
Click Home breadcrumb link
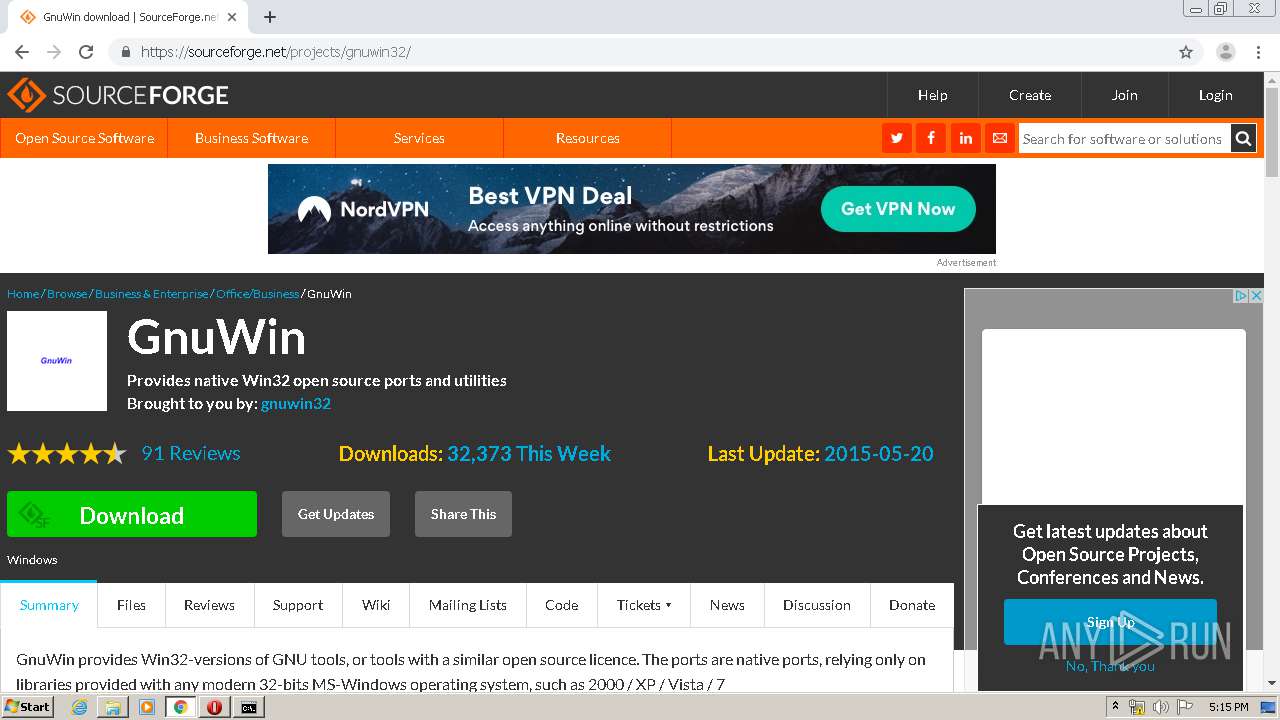(23, 294)
